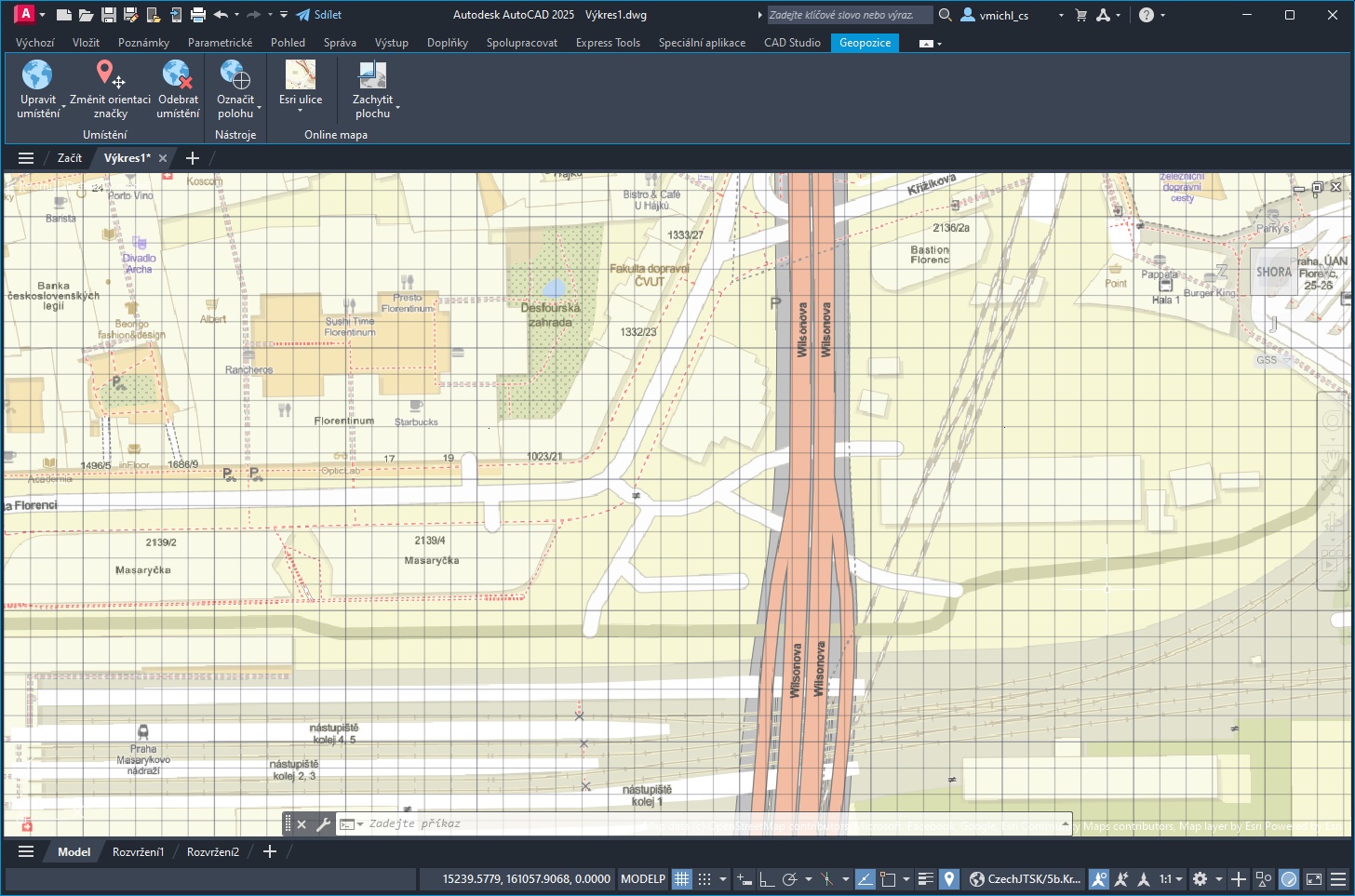Expand the ribbon minimize options arrow
This screenshot has height=896, width=1355.
939,44
